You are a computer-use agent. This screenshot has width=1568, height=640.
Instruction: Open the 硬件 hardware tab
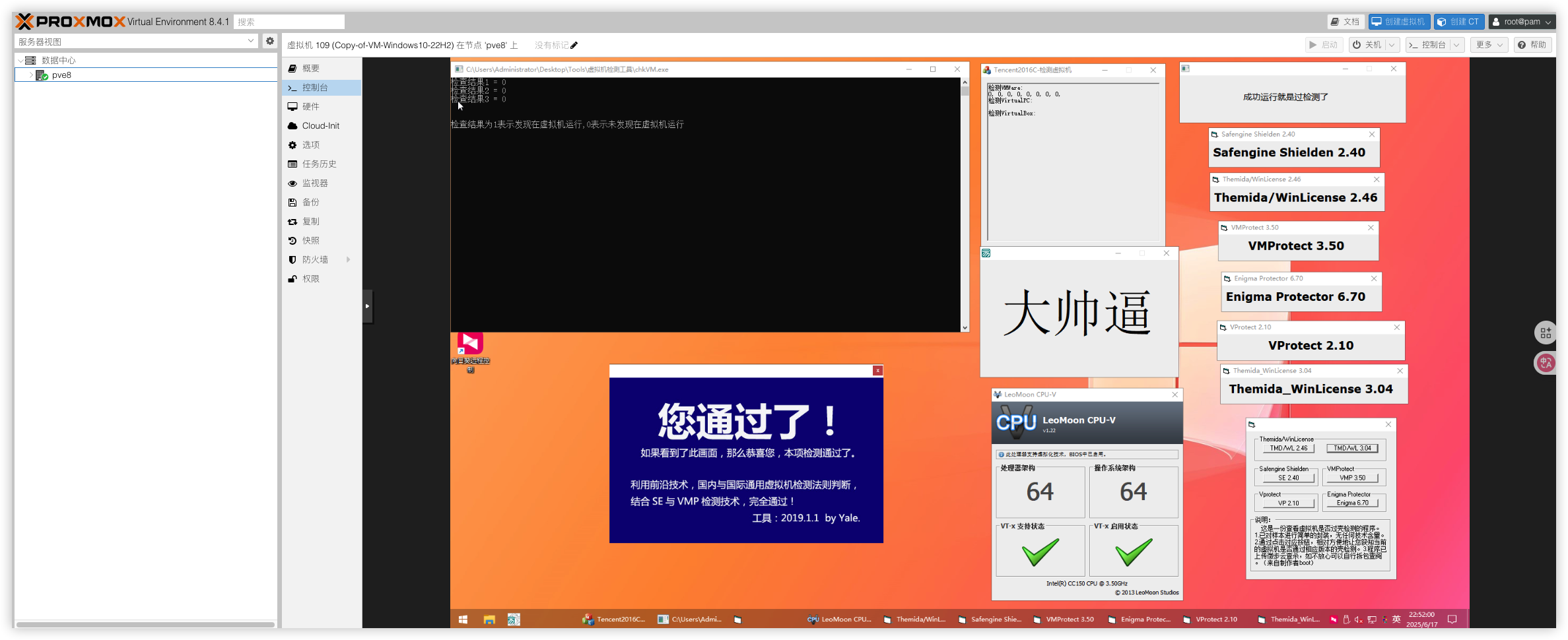pyautogui.click(x=322, y=106)
